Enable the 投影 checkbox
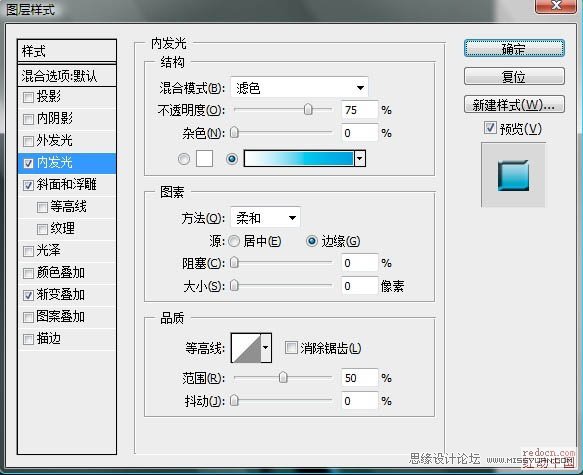Image resolution: width=583 pixels, height=475 pixels. (28, 97)
